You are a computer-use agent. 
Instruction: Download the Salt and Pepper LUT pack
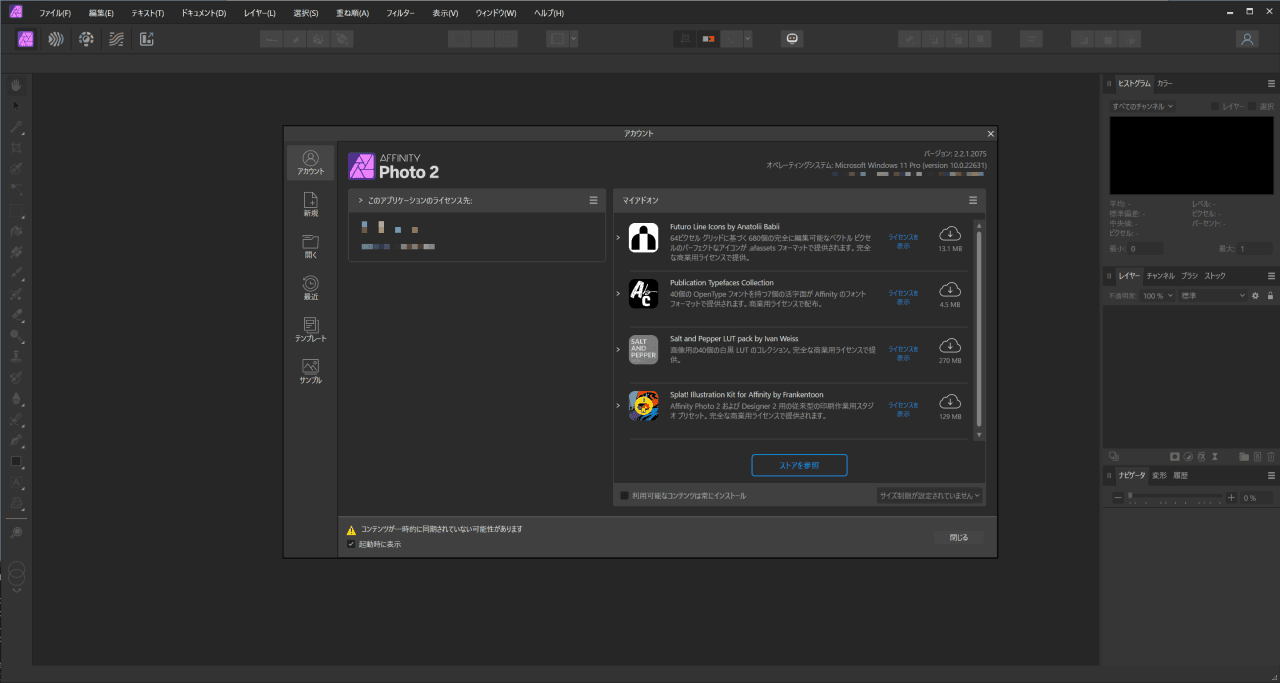point(949,346)
